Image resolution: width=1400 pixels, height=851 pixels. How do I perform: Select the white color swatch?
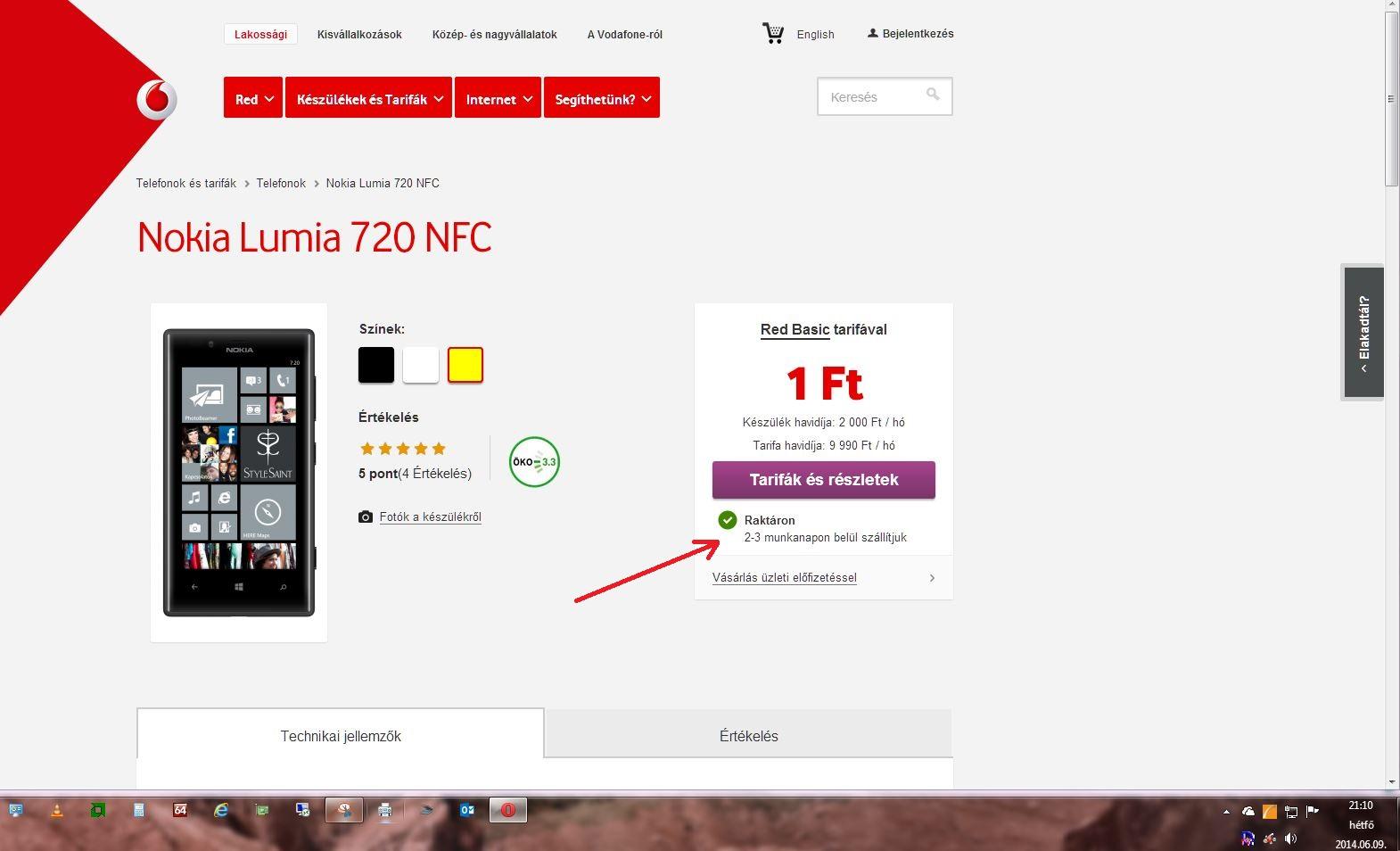(421, 366)
